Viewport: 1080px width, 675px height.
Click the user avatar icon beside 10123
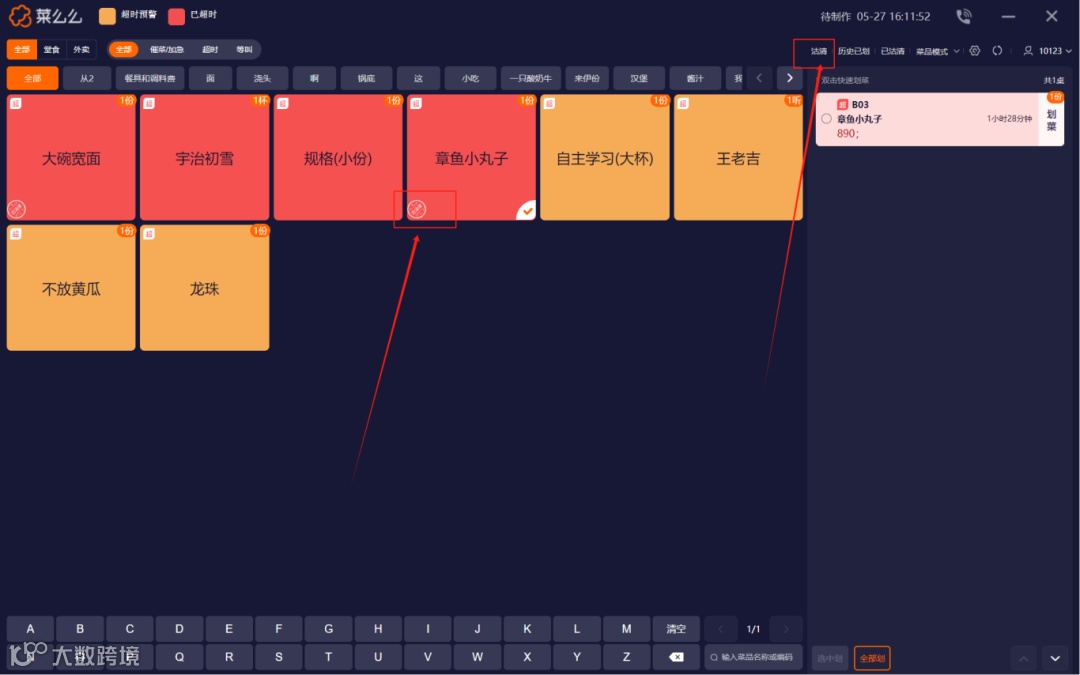tap(1028, 50)
